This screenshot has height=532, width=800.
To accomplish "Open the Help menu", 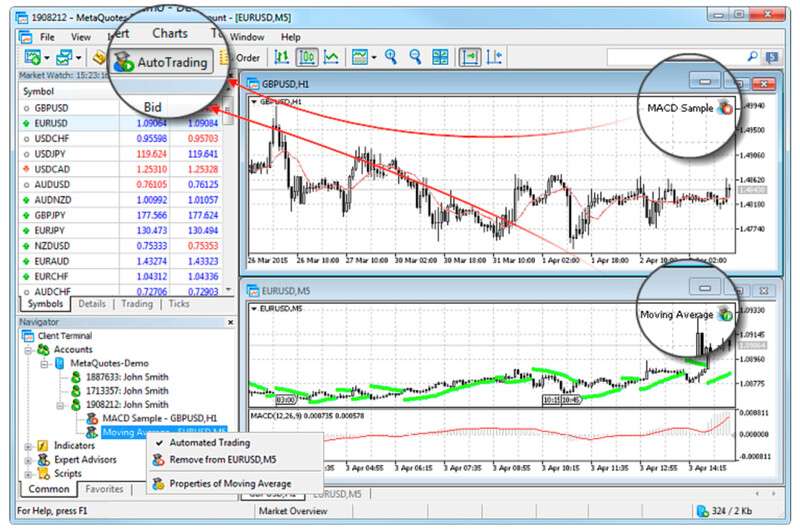I will coord(291,37).
